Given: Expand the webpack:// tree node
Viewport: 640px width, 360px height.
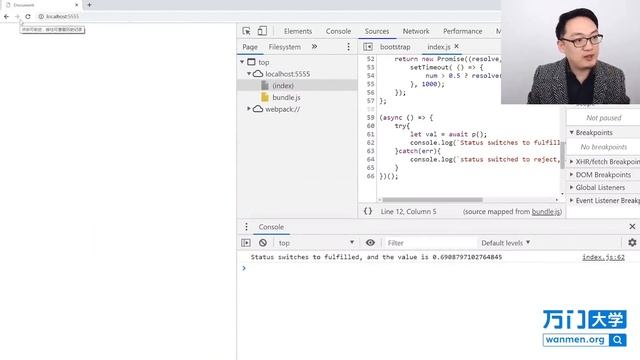Looking at the screenshot, I should coord(249,109).
